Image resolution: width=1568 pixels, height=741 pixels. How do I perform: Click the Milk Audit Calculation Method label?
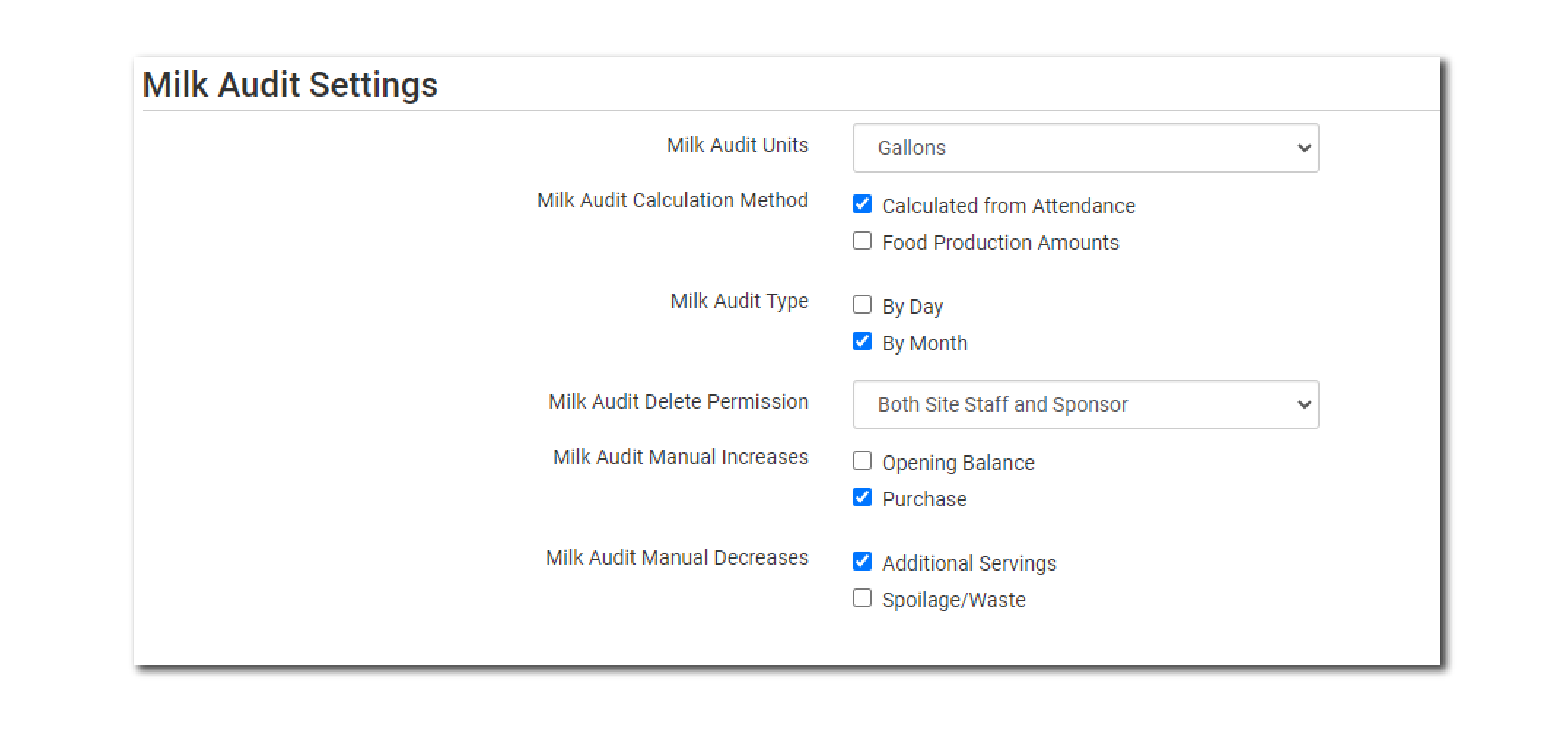tap(672, 200)
